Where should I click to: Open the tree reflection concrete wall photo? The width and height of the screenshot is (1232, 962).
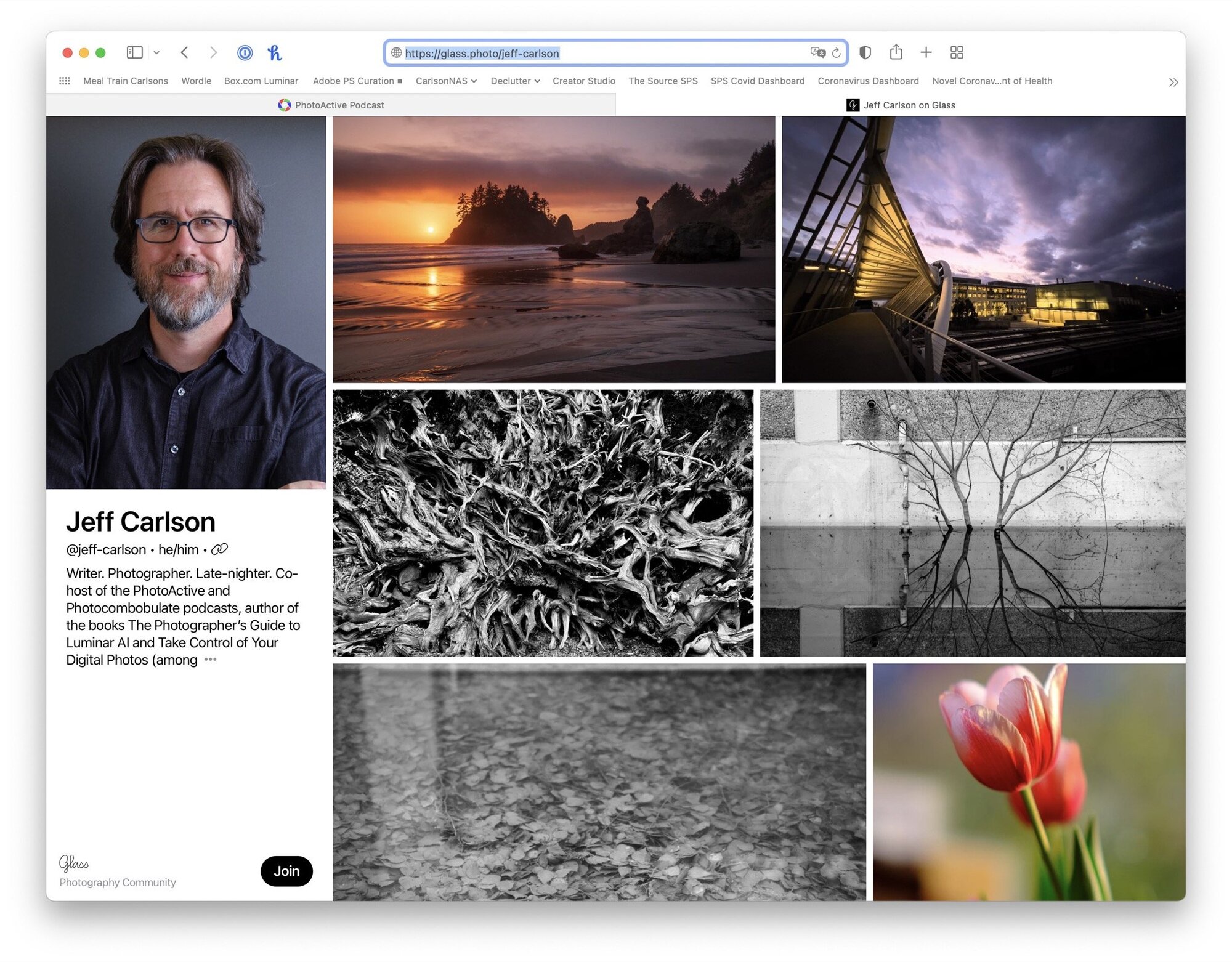(972, 523)
